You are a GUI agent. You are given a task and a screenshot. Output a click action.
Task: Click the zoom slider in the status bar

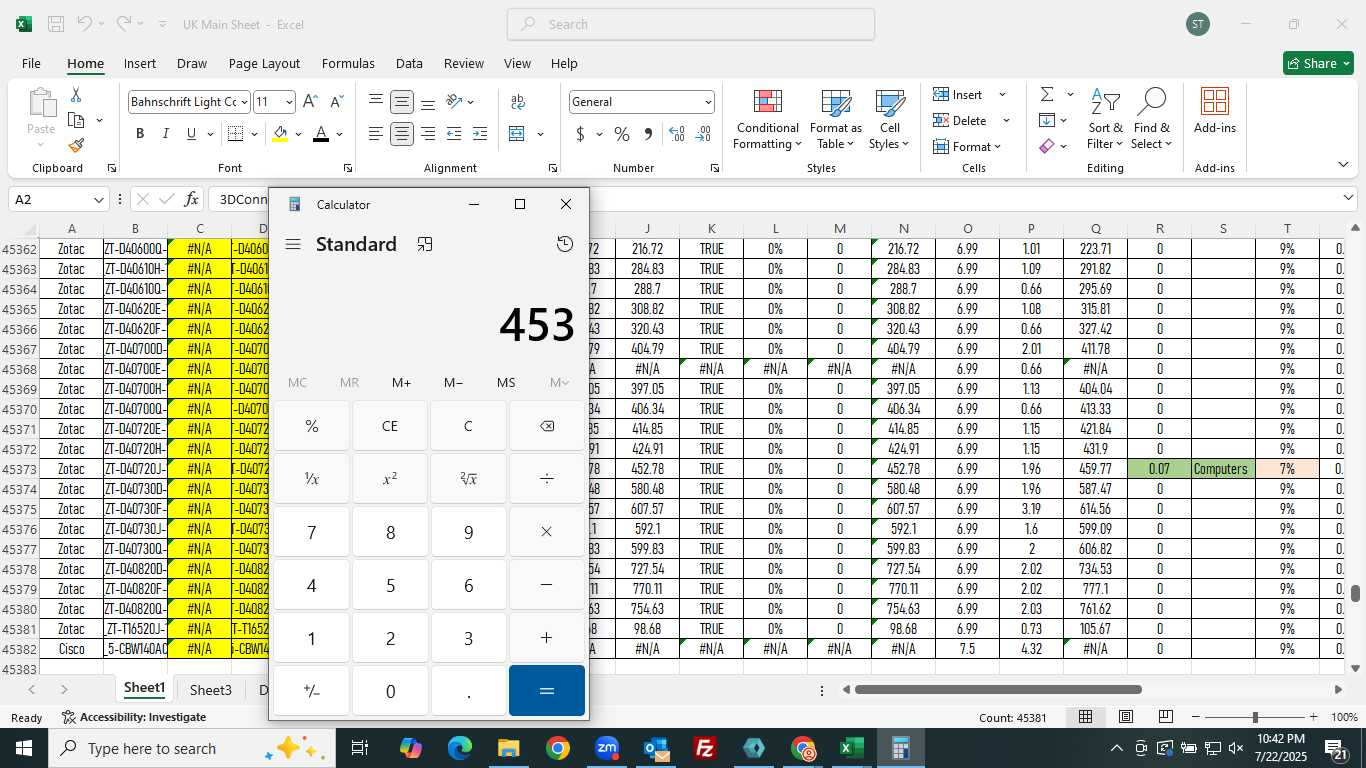(x=1255, y=717)
